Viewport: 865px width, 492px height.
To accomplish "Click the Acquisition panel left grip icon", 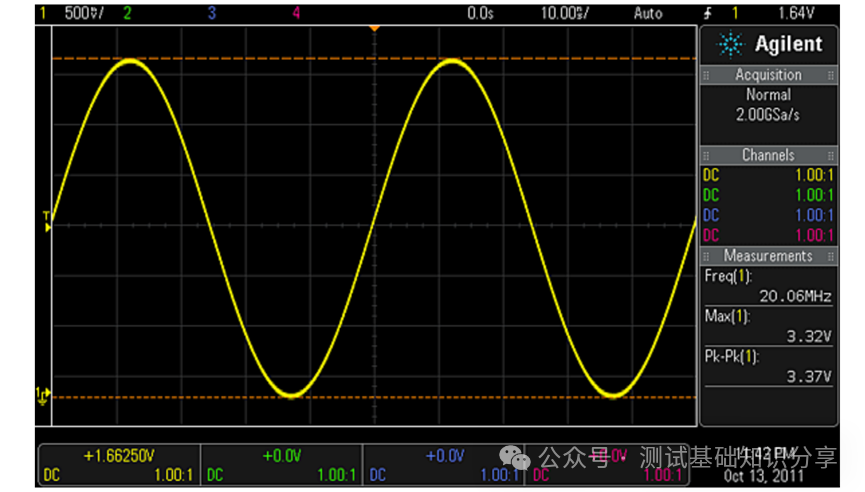I will (x=706, y=76).
